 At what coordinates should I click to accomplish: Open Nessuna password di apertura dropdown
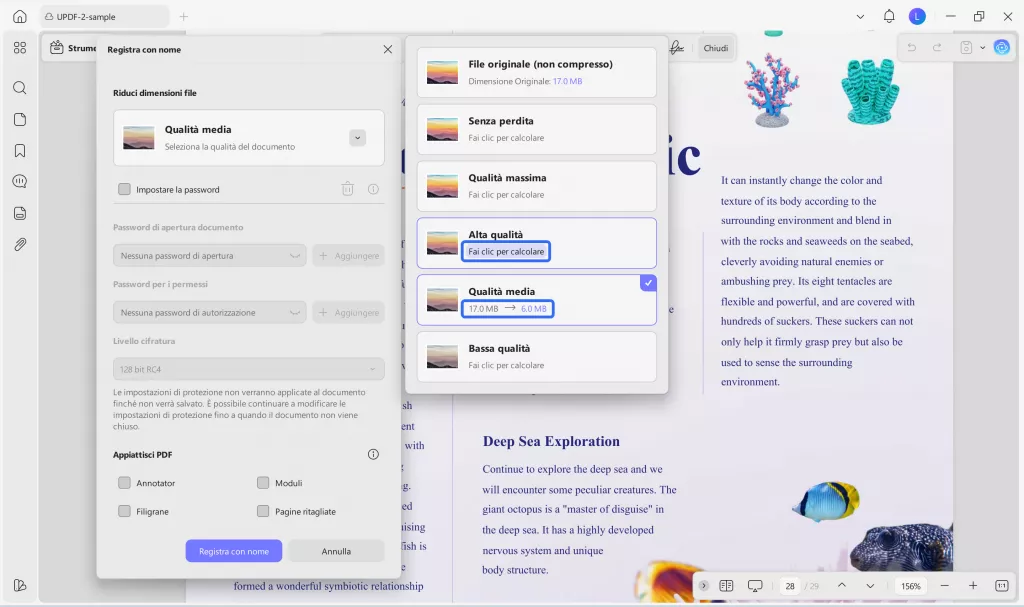[210, 255]
